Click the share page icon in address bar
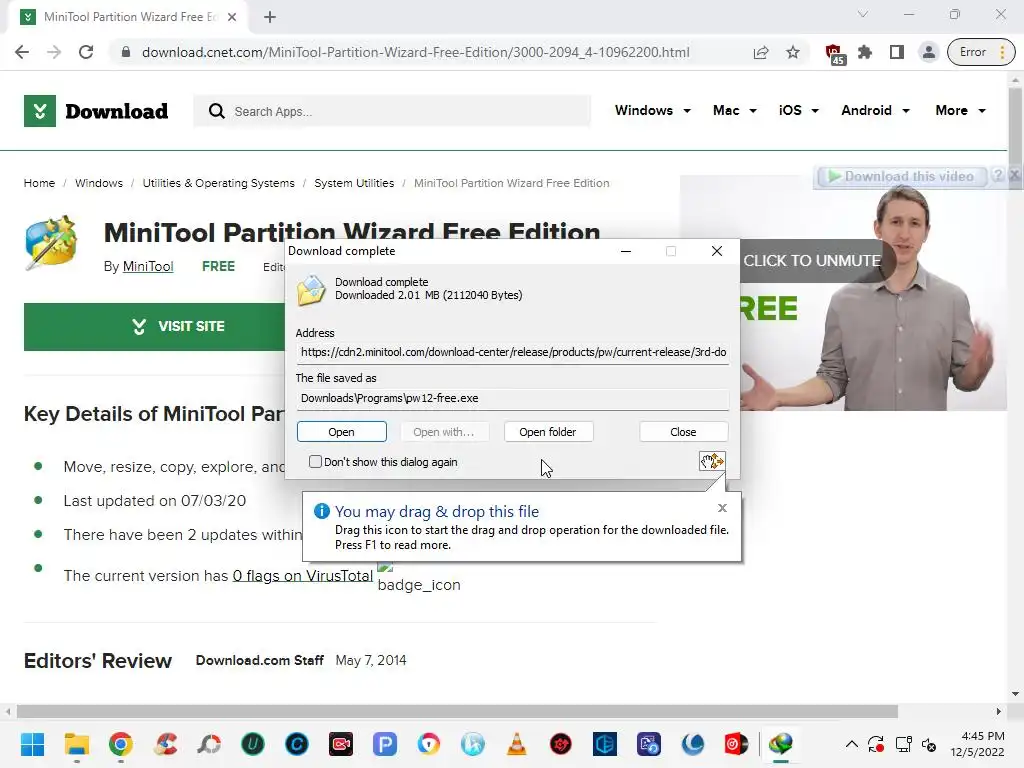This screenshot has width=1024, height=768. click(x=761, y=52)
